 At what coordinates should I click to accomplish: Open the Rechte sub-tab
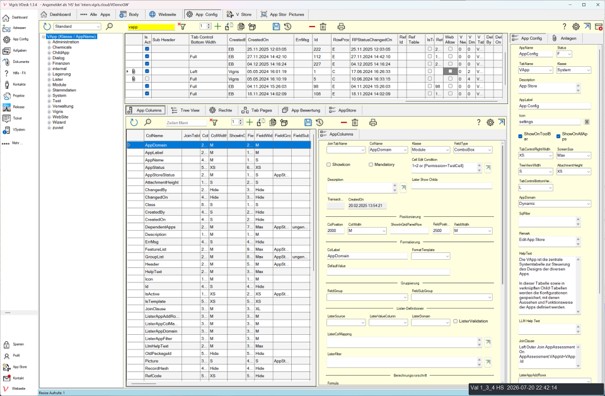coord(221,110)
